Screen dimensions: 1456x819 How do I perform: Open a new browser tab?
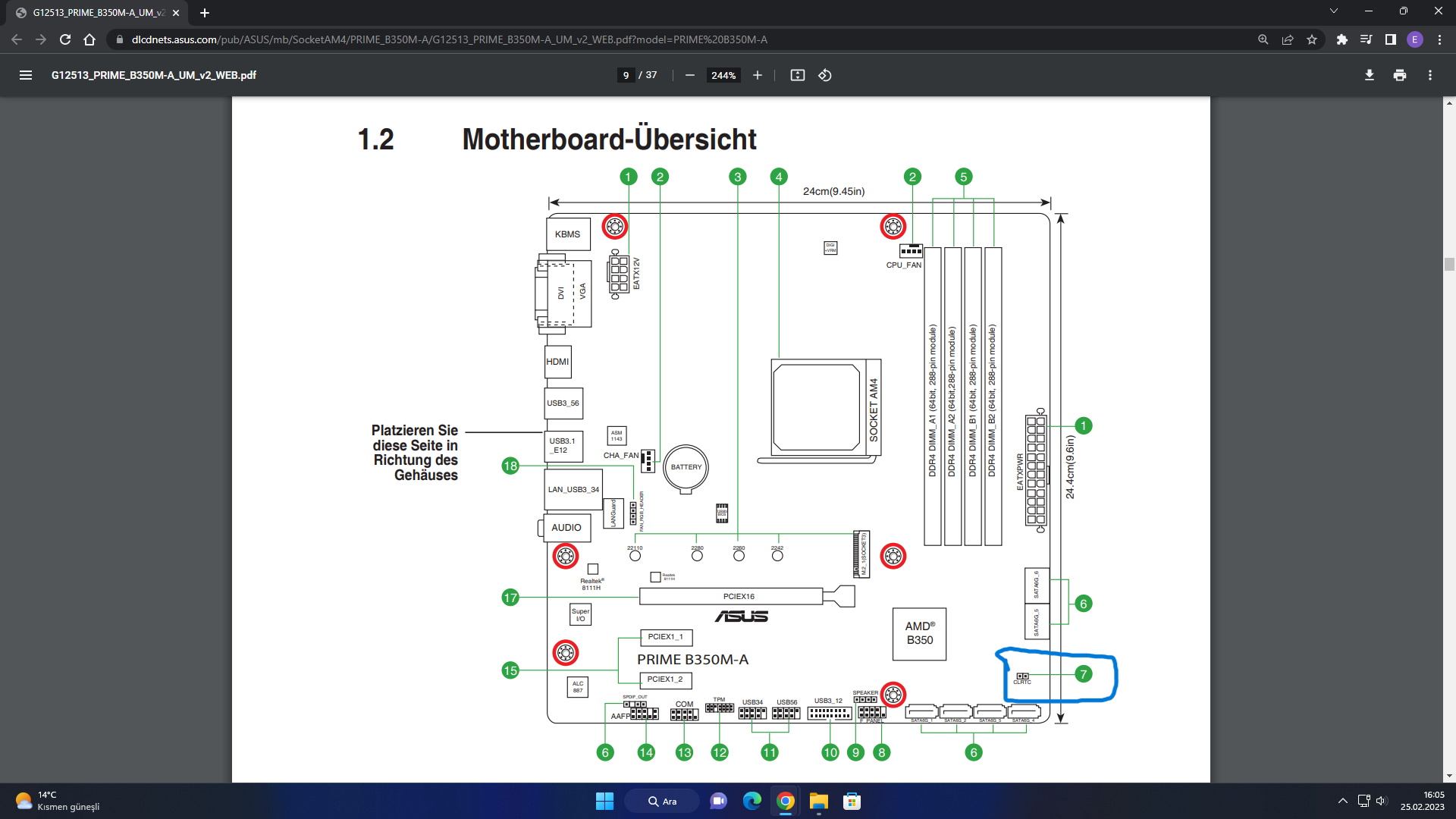[205, 12]
